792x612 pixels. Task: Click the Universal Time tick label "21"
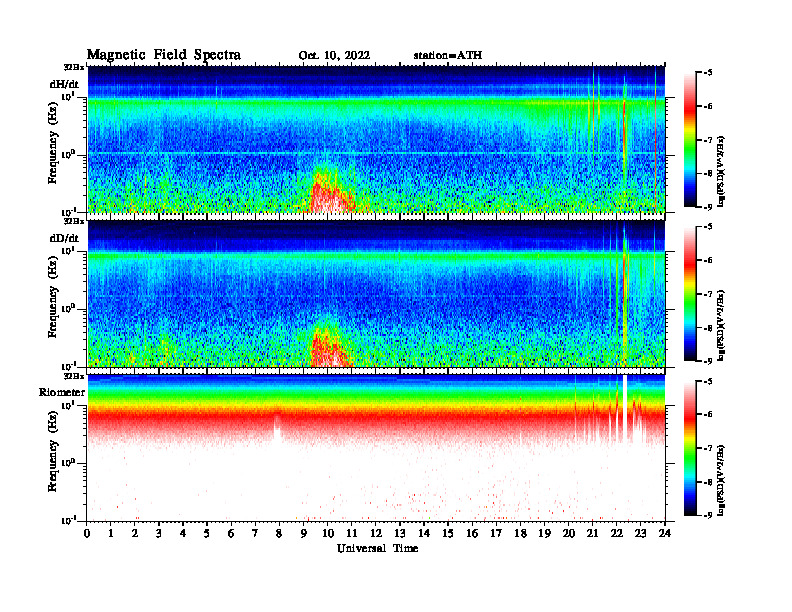592,533
